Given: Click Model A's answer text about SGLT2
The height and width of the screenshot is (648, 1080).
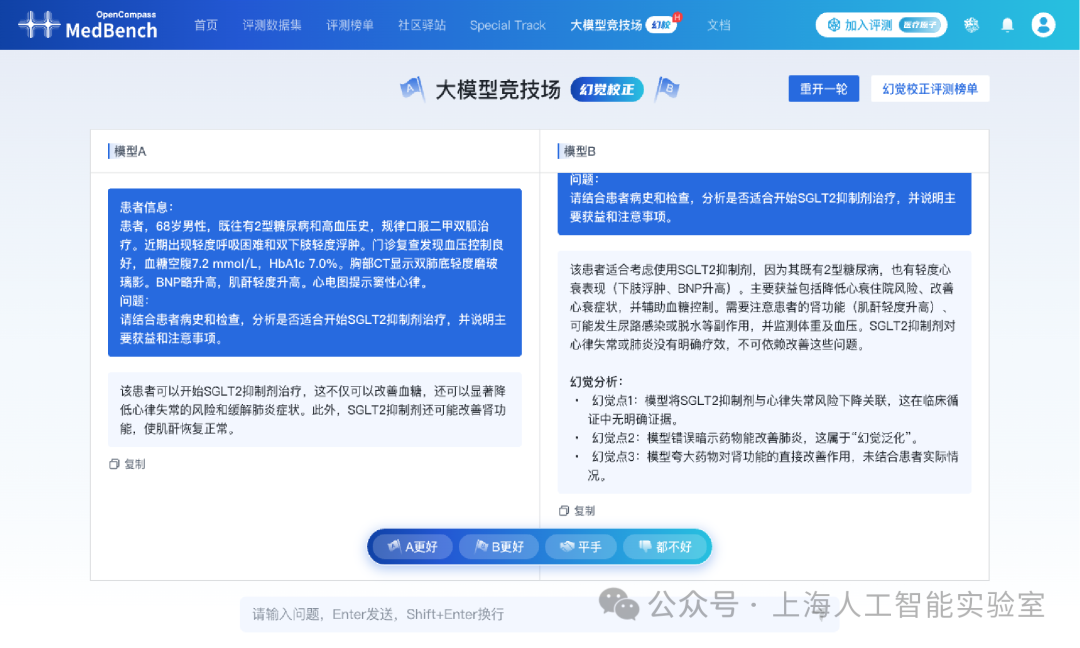Looking at the screenshot, I should tap(315, 410).
